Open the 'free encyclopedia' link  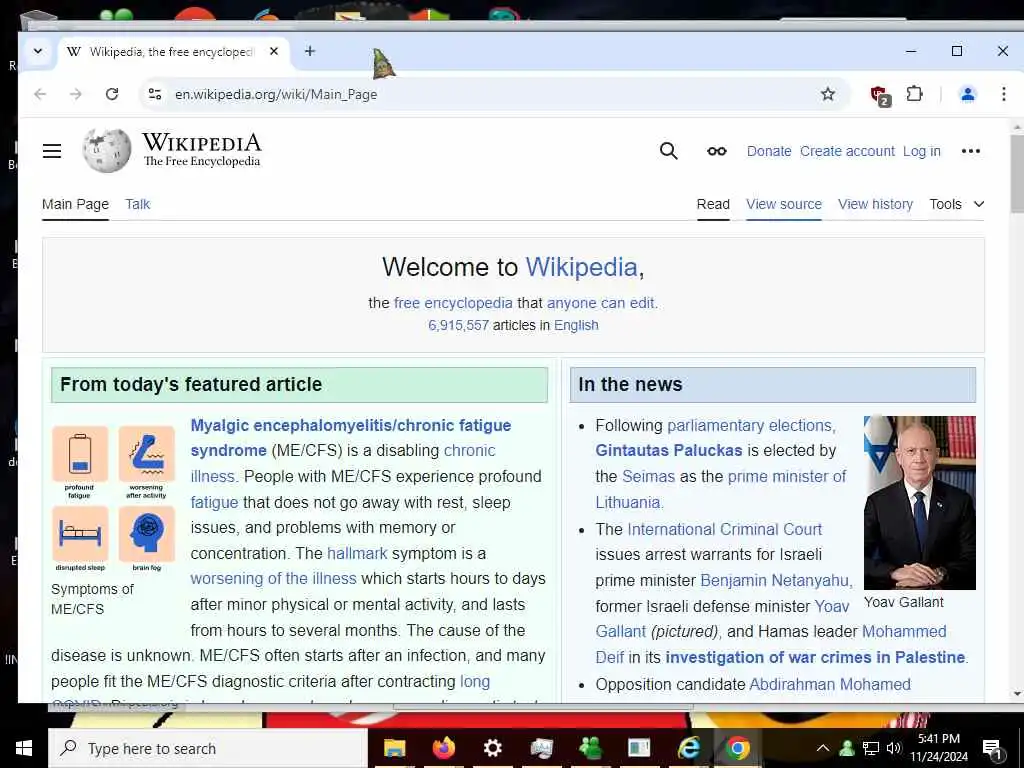pyautogui.click(x=453, y=303)
